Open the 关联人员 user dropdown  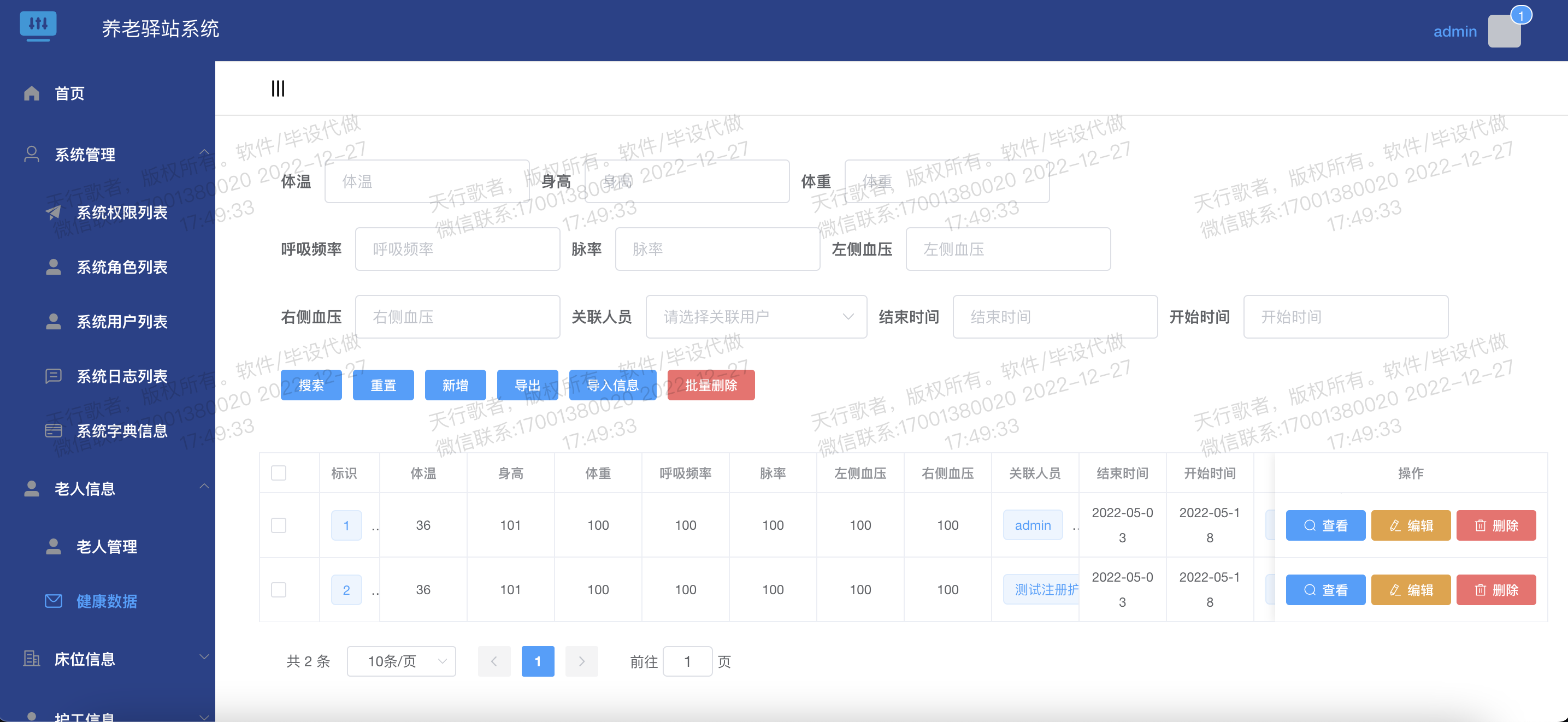pyautogui.click(x=756, y=317)
